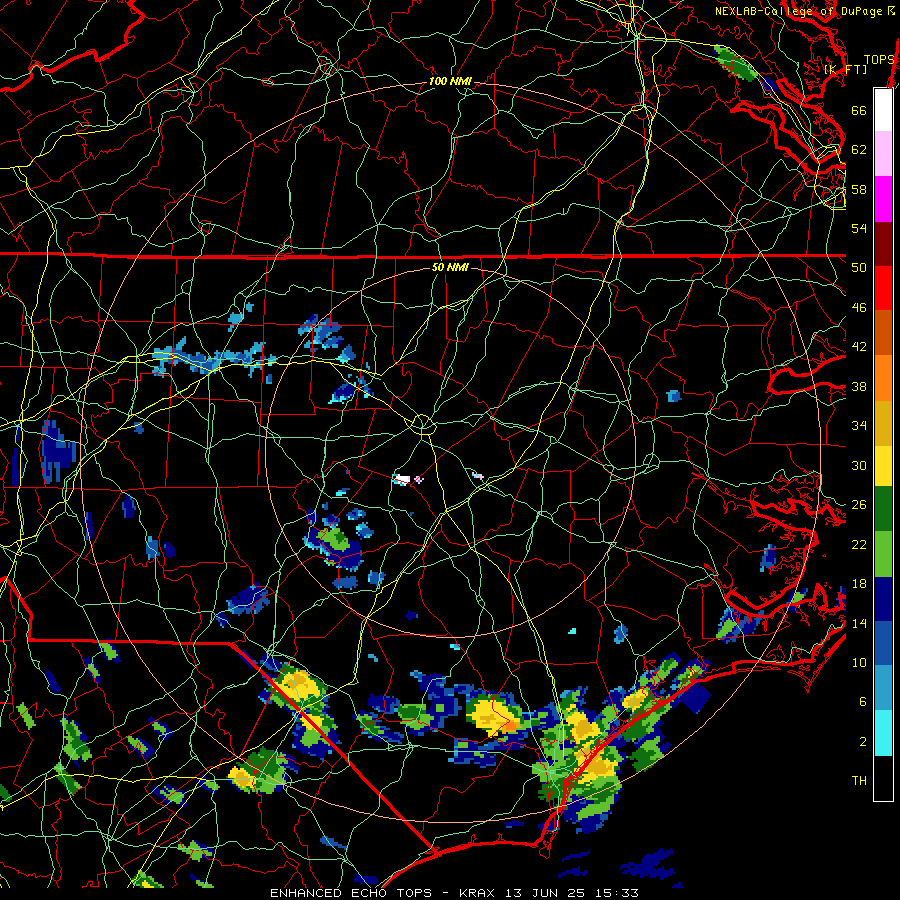Click the 38 legend value
Image resolution: width=900 pixels, height=900 pixels.
point(859,386)
